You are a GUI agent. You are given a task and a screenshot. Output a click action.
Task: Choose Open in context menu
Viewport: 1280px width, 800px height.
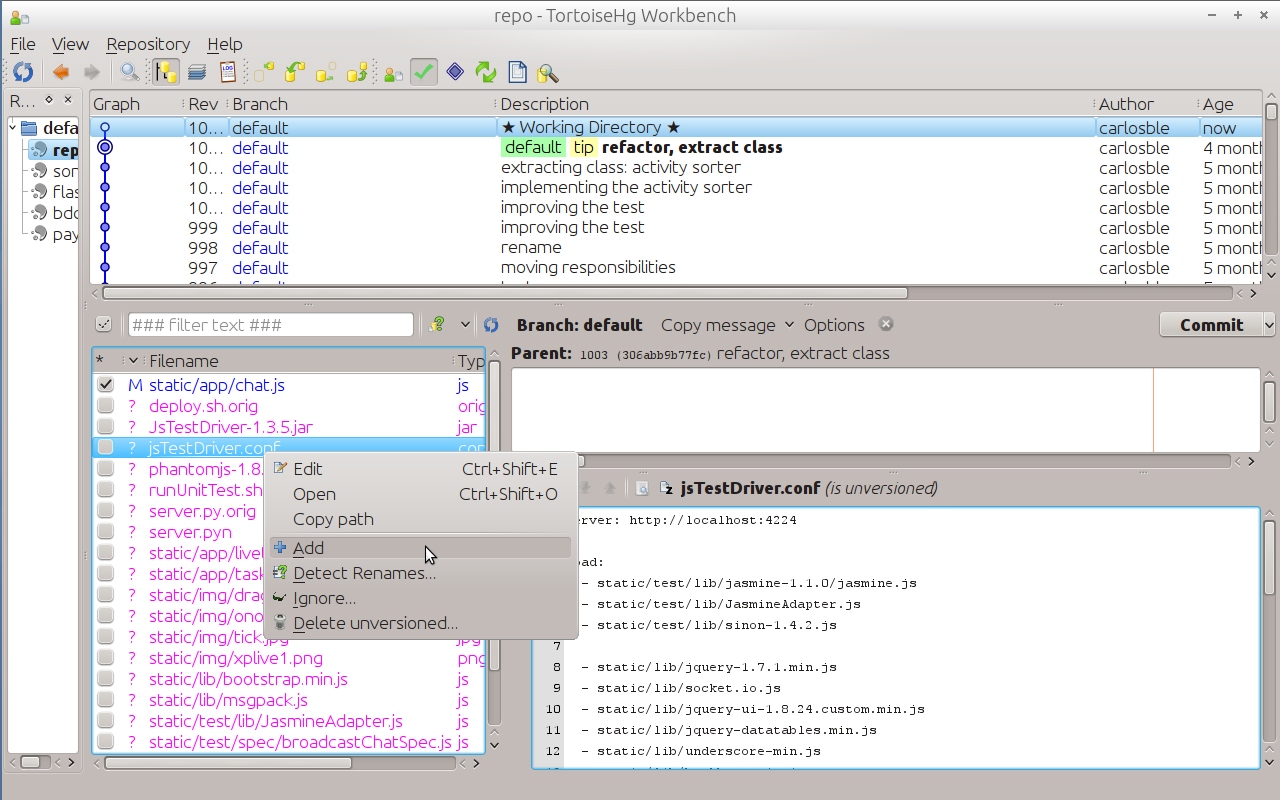pos(420,494)
